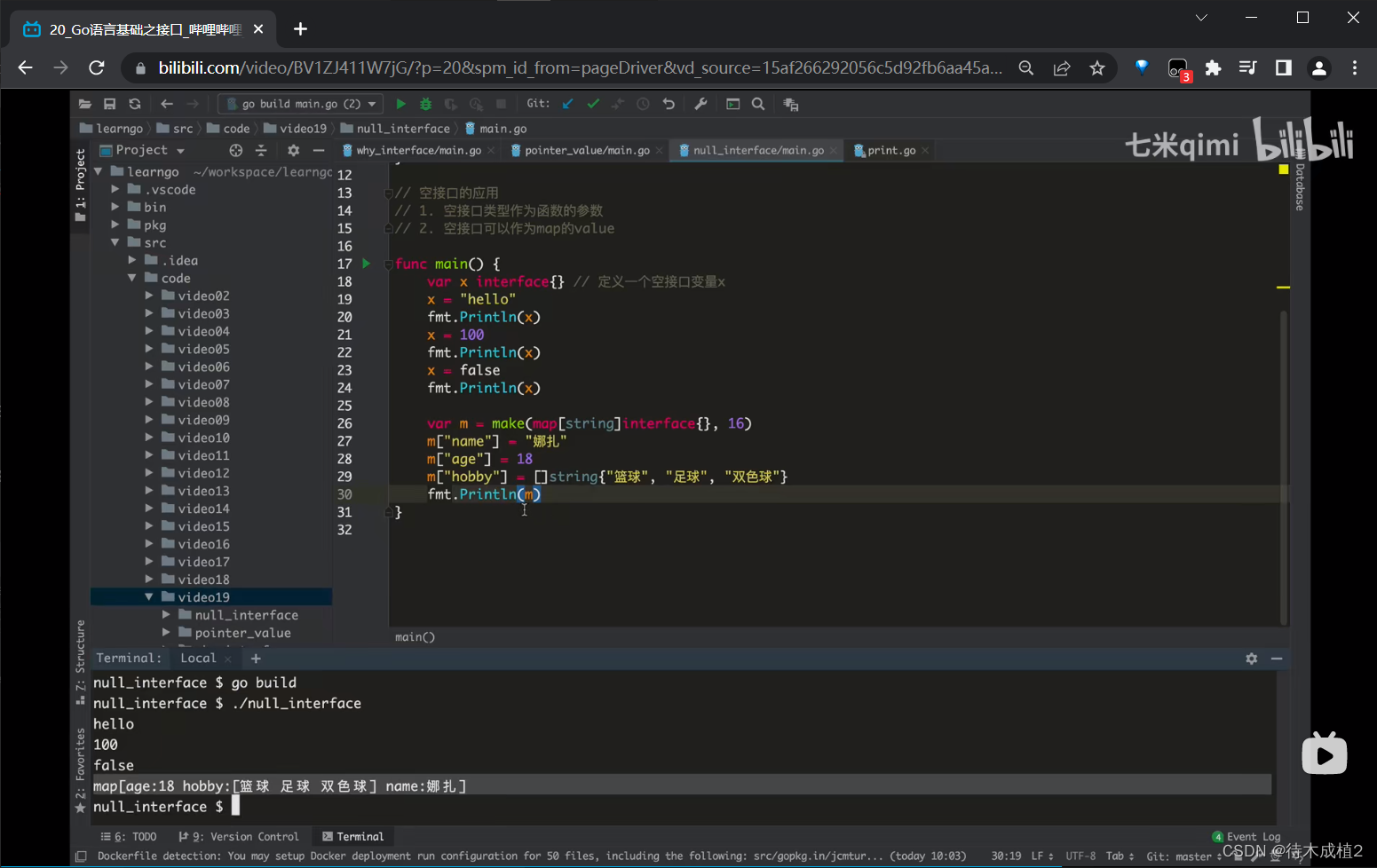The height and width of the screenshot is (868, 1377).
Task: Expand the null_interface folder
Action: pos(166,615)
